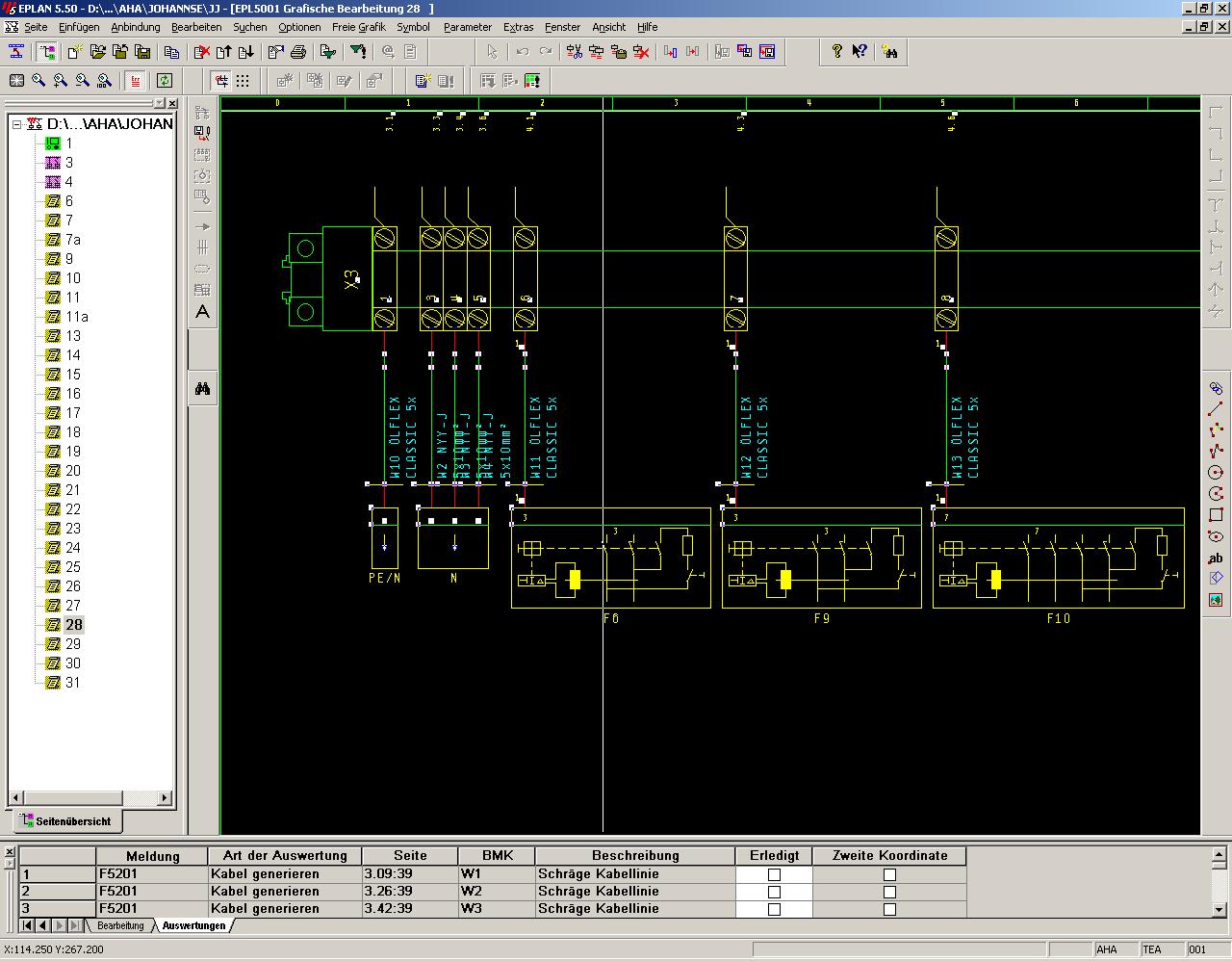The width and height of the screenshot is (1232, 961).
Task: Tick Erledigt checkbox for W1 row
Action: click(774, 874)
